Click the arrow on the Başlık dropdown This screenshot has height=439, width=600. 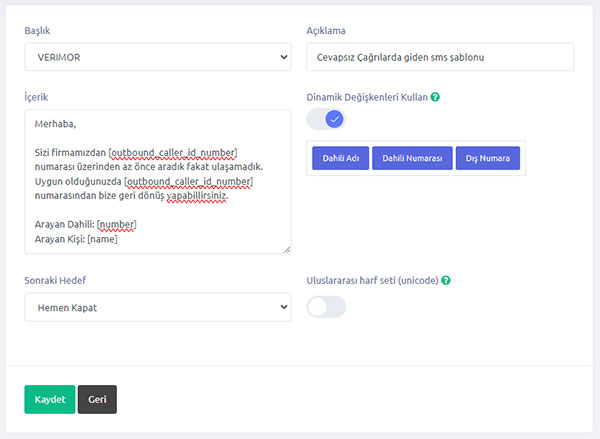click(x=283, y=57)
